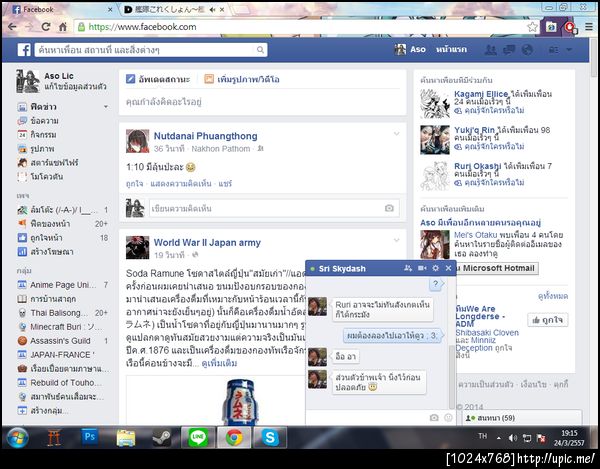600x469 pixels.
Task: Click the Windows Start orb
Action: (x=18, y=438)
